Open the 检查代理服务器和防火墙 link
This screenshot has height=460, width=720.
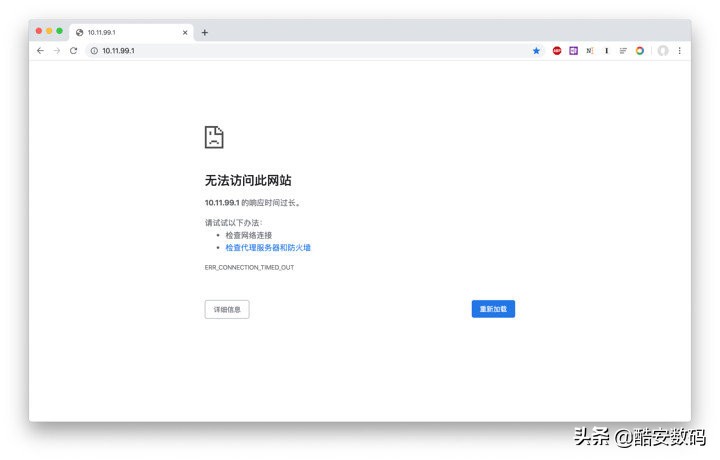(x=268, y=247)
